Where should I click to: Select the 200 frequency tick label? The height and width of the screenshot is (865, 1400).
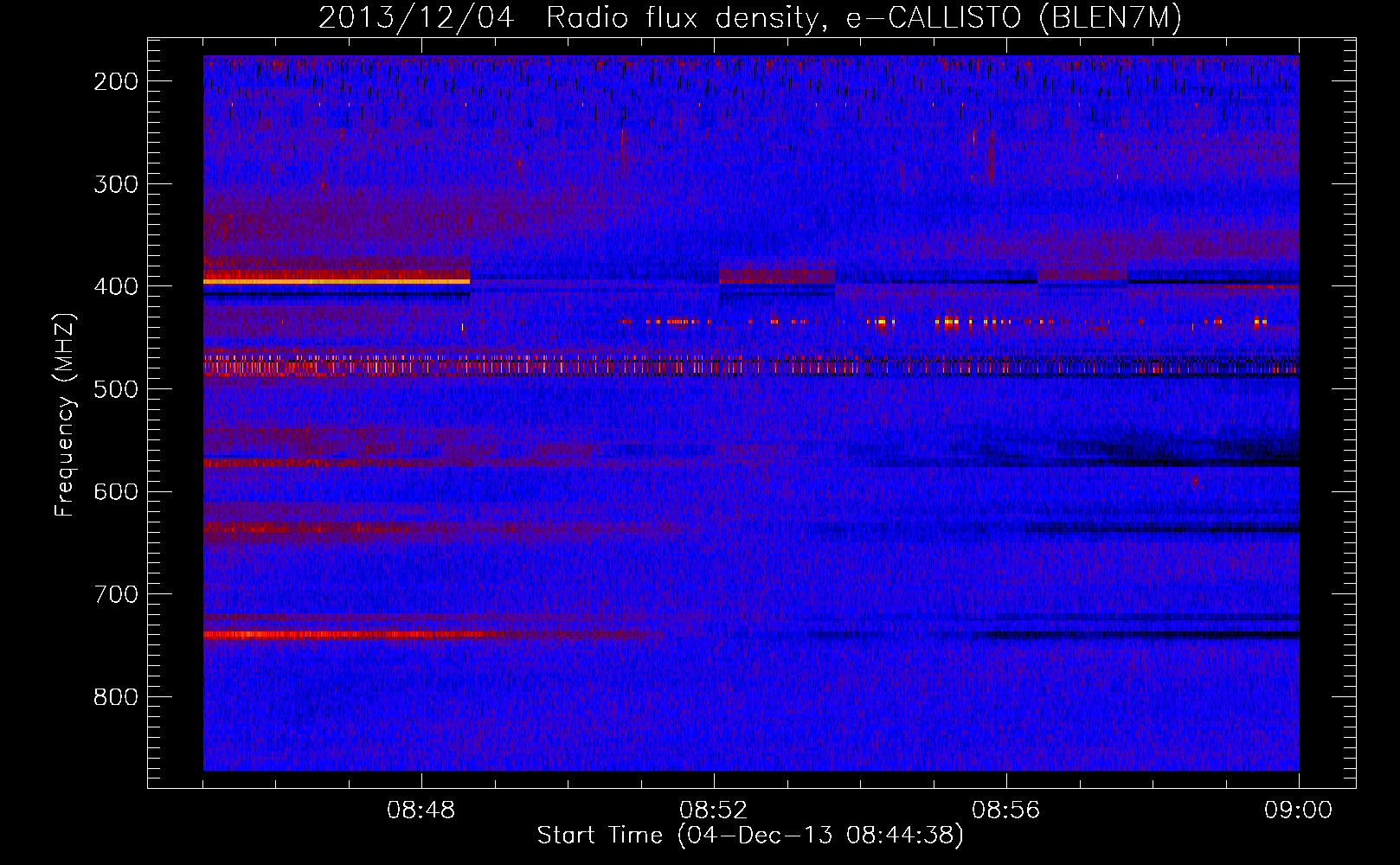pyautogui.click(x=116, y=81)
